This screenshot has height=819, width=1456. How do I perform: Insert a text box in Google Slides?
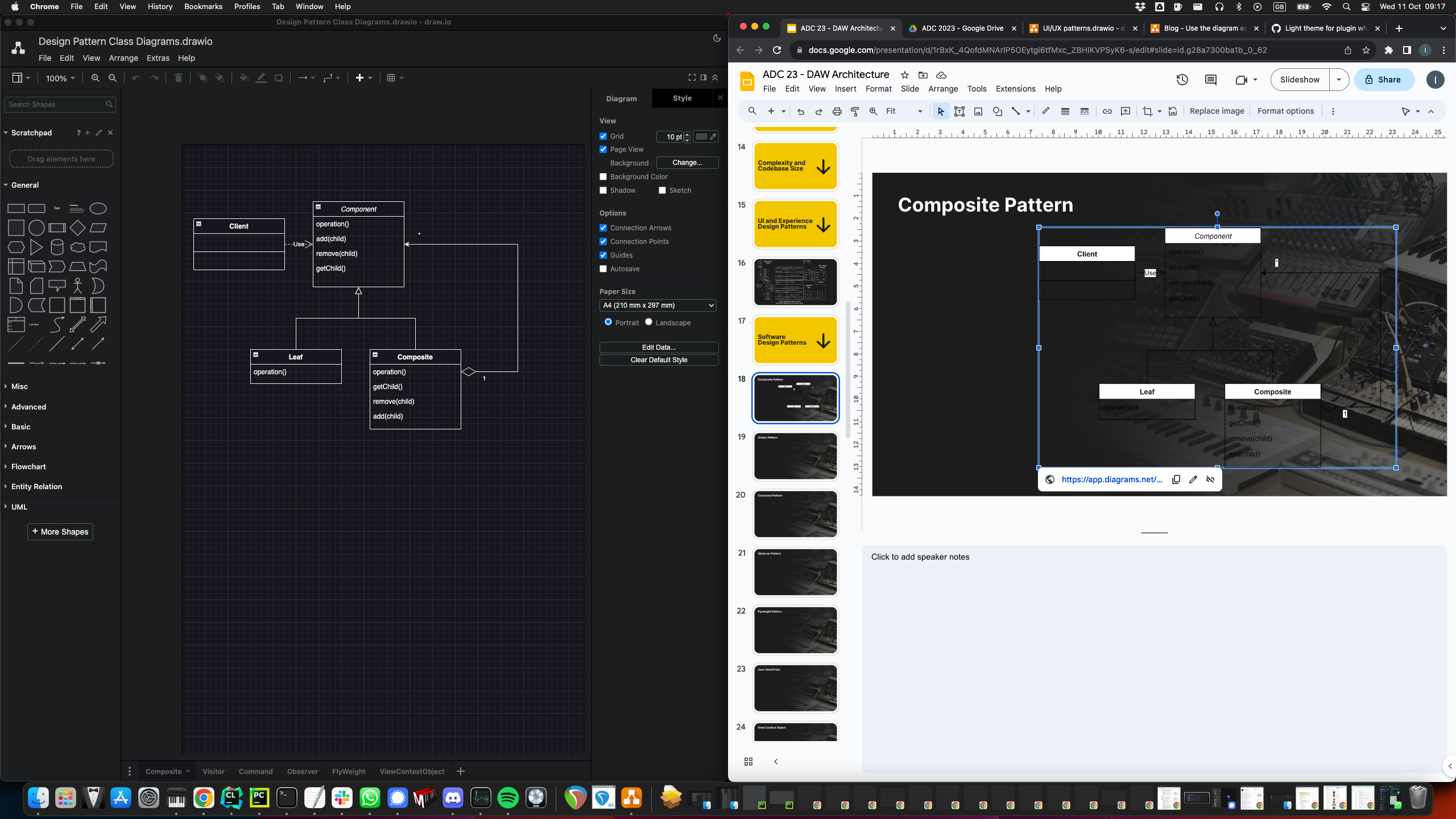pyautogui.click(x=959, y=111)
